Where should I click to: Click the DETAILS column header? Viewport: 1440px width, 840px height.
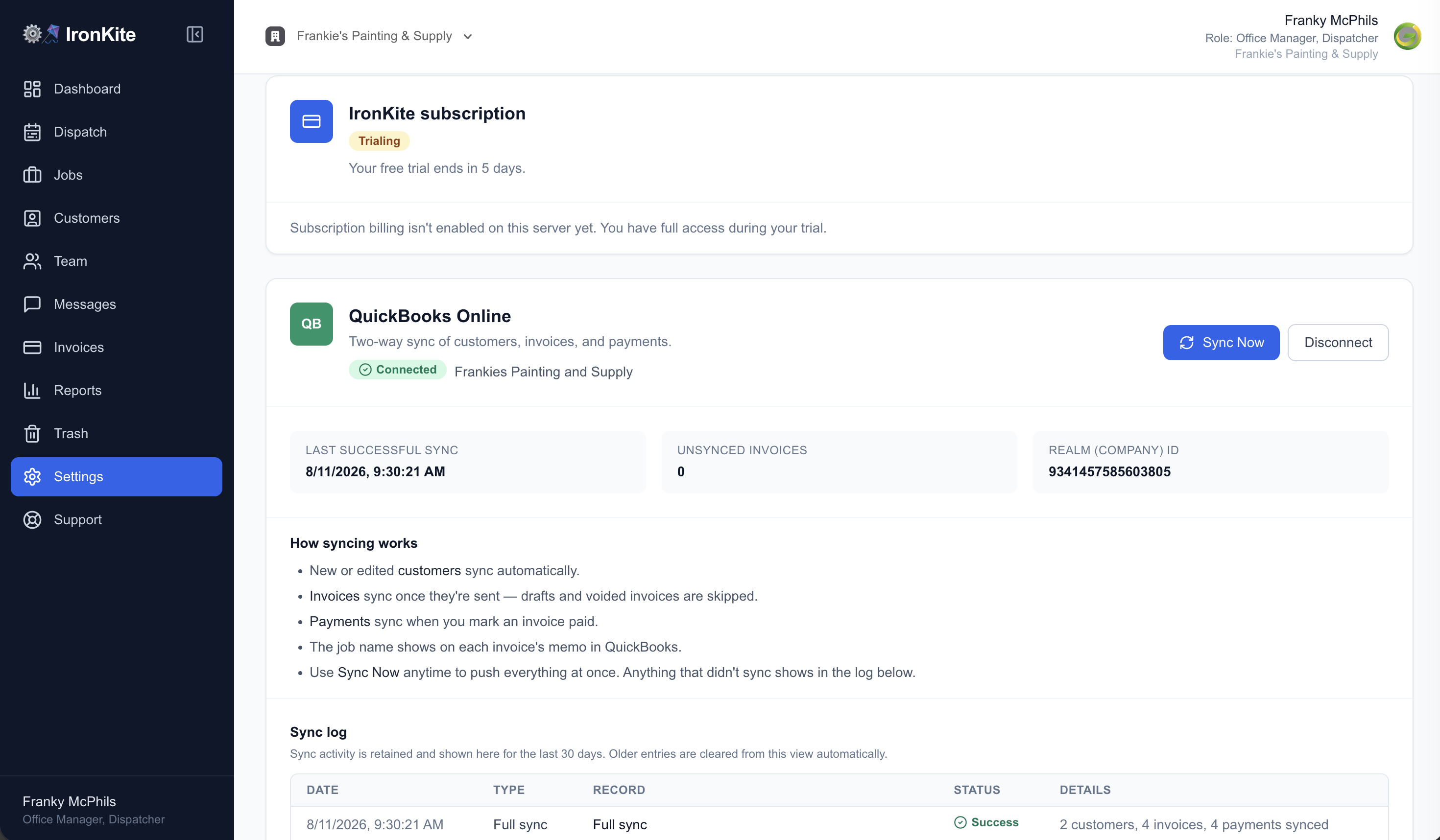(x=1084, y=790)
